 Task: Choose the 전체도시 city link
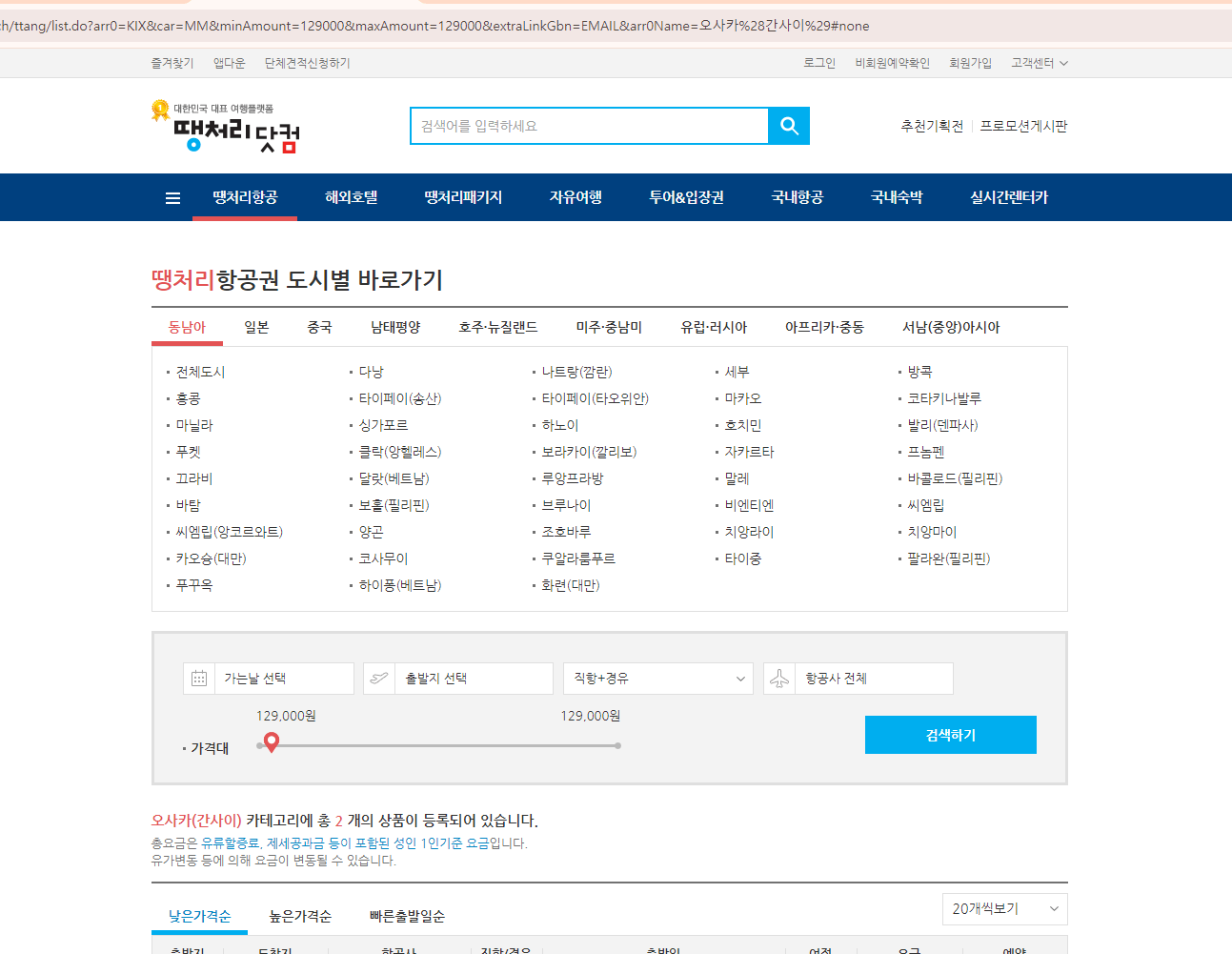coord(200,372)
